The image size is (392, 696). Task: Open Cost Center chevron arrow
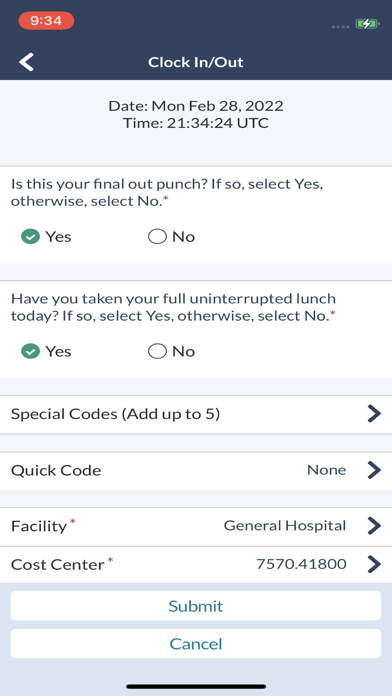[x=374, y=565]
